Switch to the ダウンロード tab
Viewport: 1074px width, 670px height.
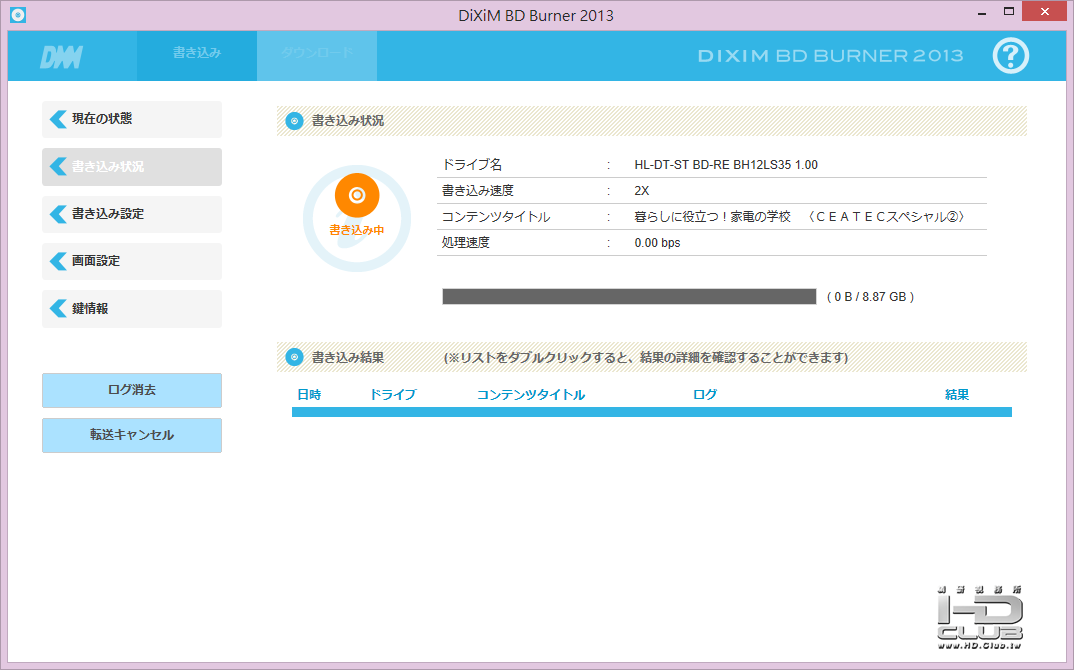(x=317, y=55)
